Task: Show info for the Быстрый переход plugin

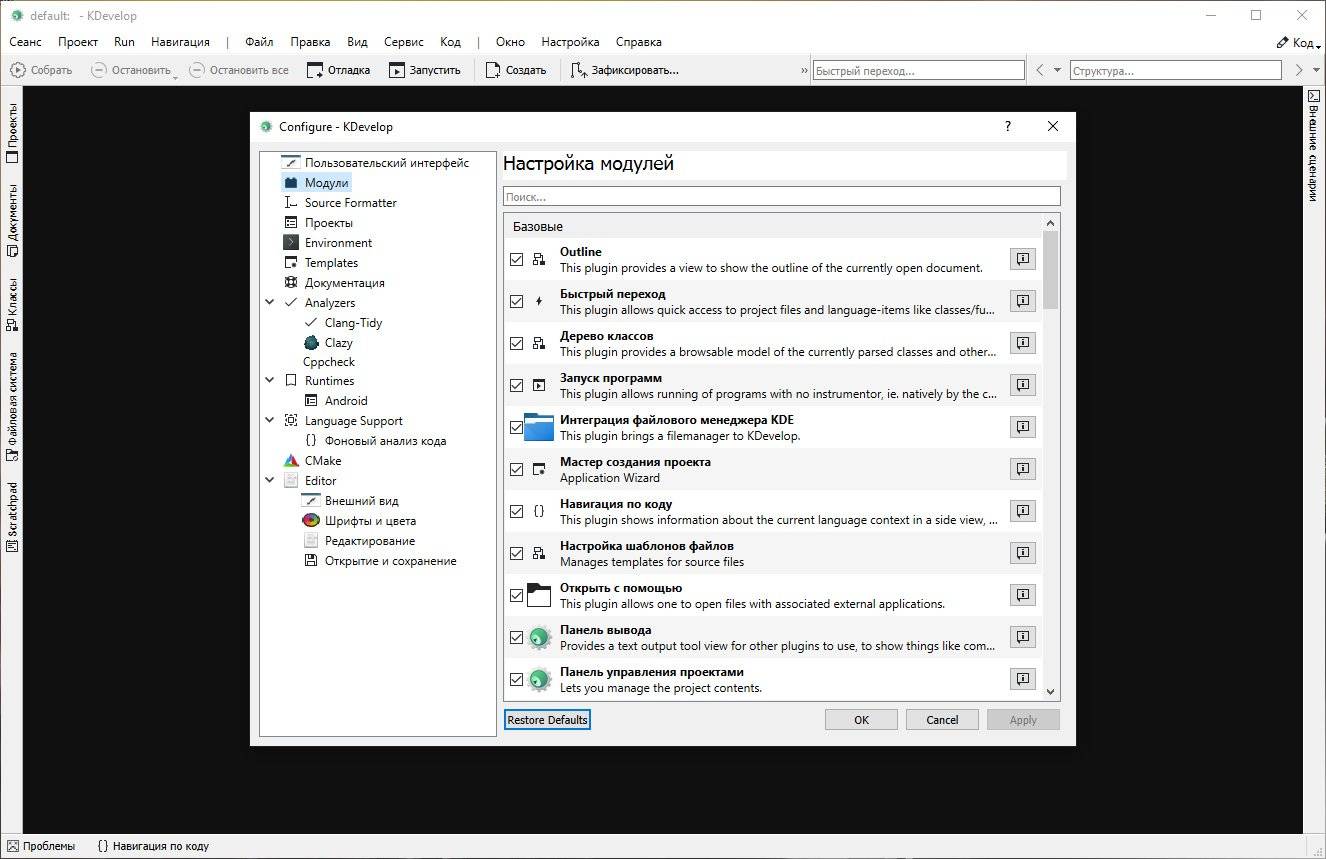Action: [x=1023, y=301]
